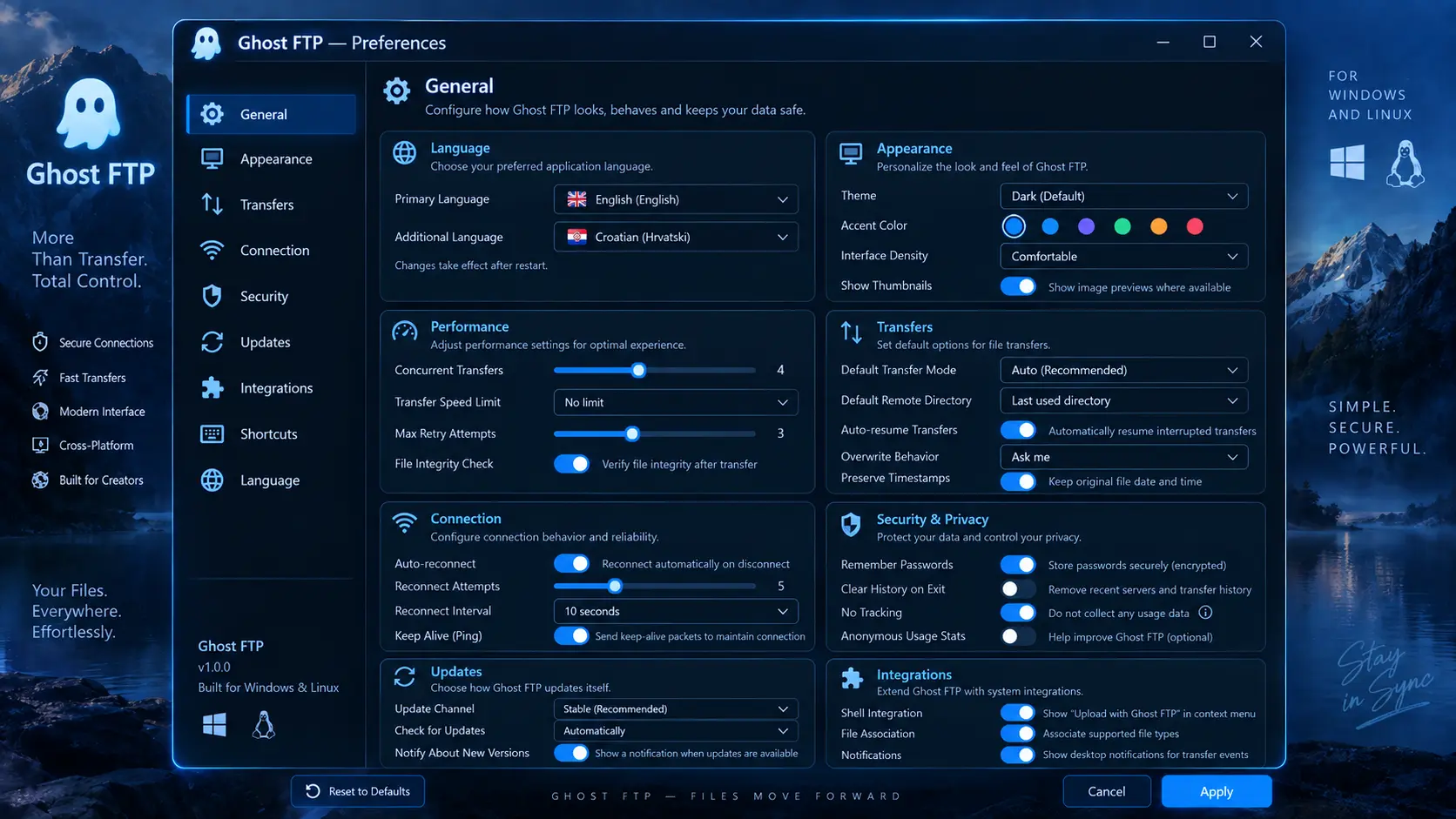Switch to the Appearance sidebar tab
The height and width of the screenshot is (819, 1456).
click(x=272, y=159)
